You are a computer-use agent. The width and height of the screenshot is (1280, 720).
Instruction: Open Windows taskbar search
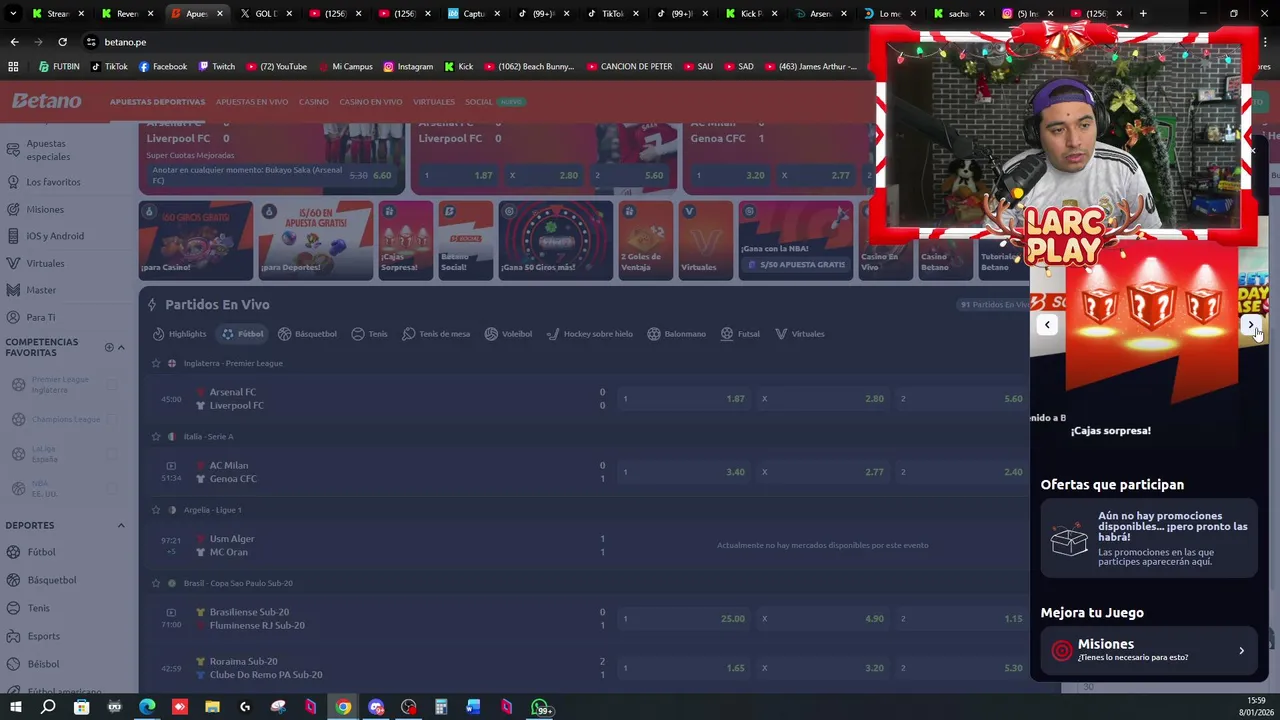click(x=48, y=707)
